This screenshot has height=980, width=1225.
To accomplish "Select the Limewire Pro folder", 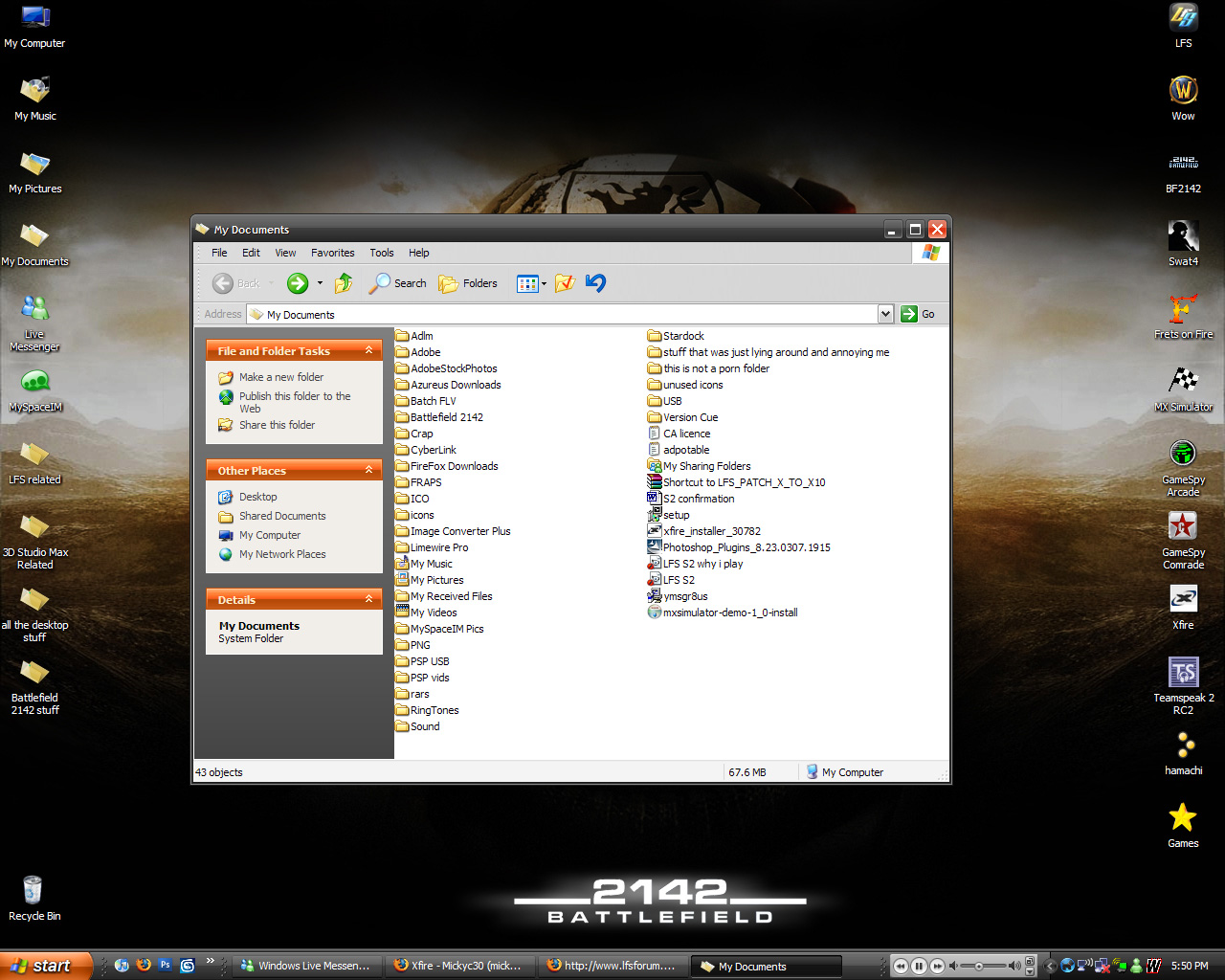I will point(432,547).
